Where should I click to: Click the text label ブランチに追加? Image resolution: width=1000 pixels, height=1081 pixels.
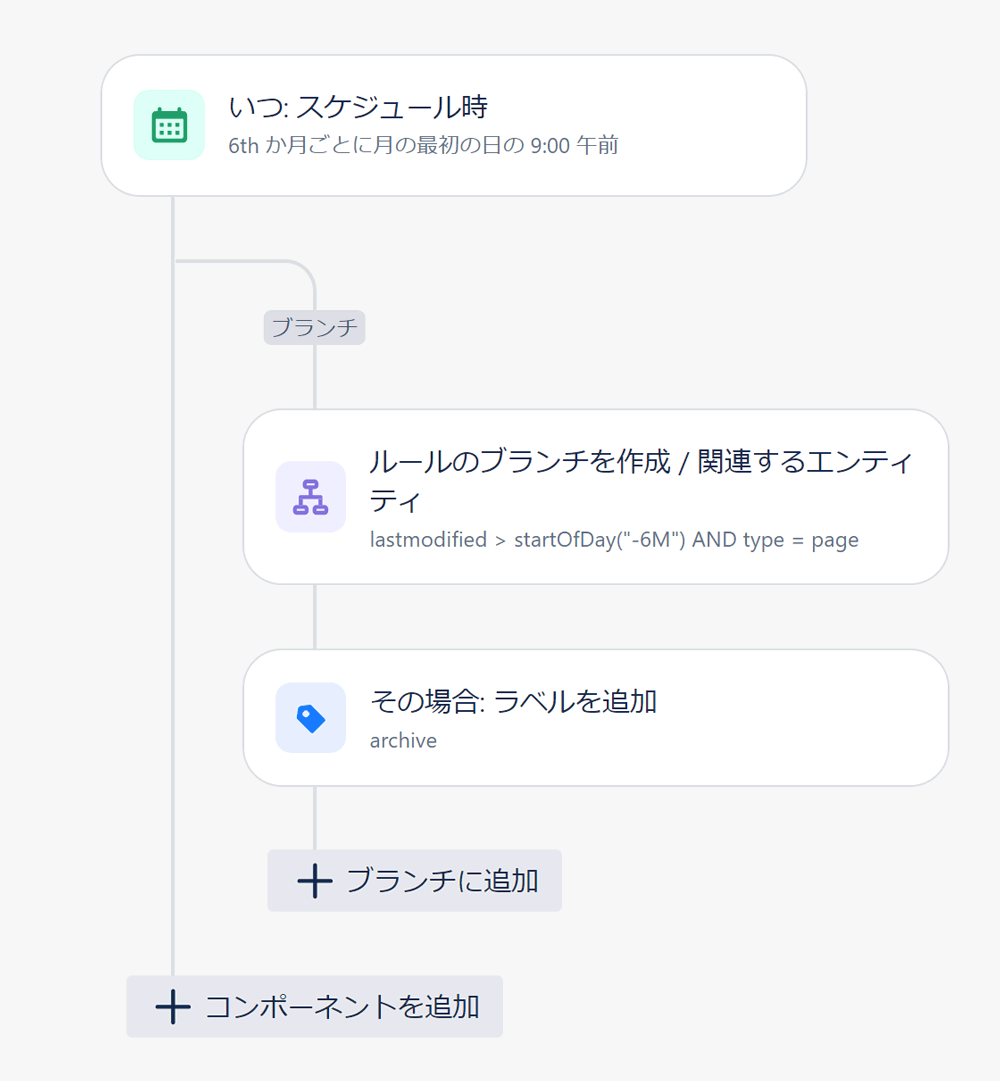(442, 881)
